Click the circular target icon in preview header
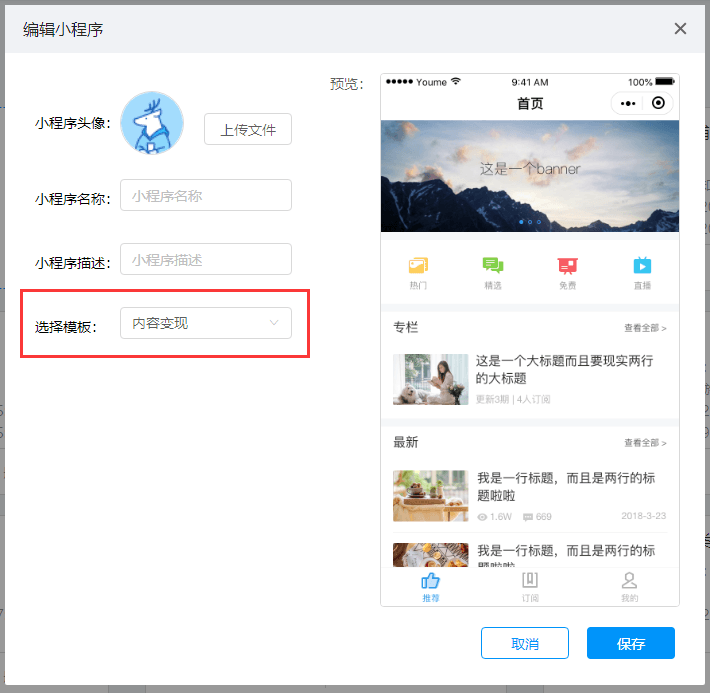This screenshot has width=710, height=693. (658, 103)
